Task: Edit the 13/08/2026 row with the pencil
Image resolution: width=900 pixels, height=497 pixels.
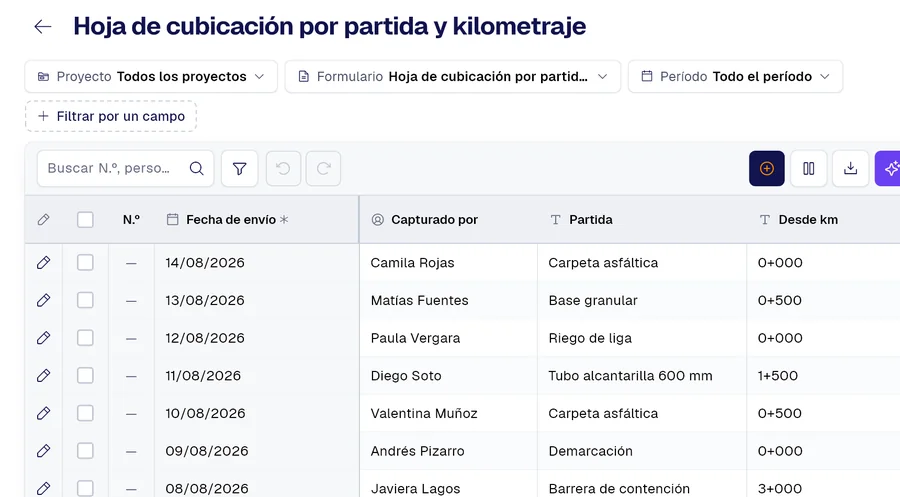Action: tap(43, 300)
